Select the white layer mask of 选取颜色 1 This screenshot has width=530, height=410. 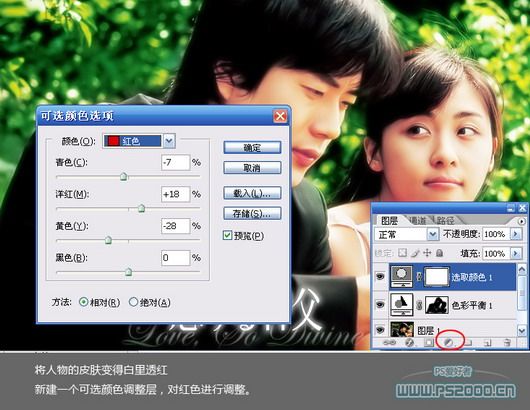pos(436,277)
